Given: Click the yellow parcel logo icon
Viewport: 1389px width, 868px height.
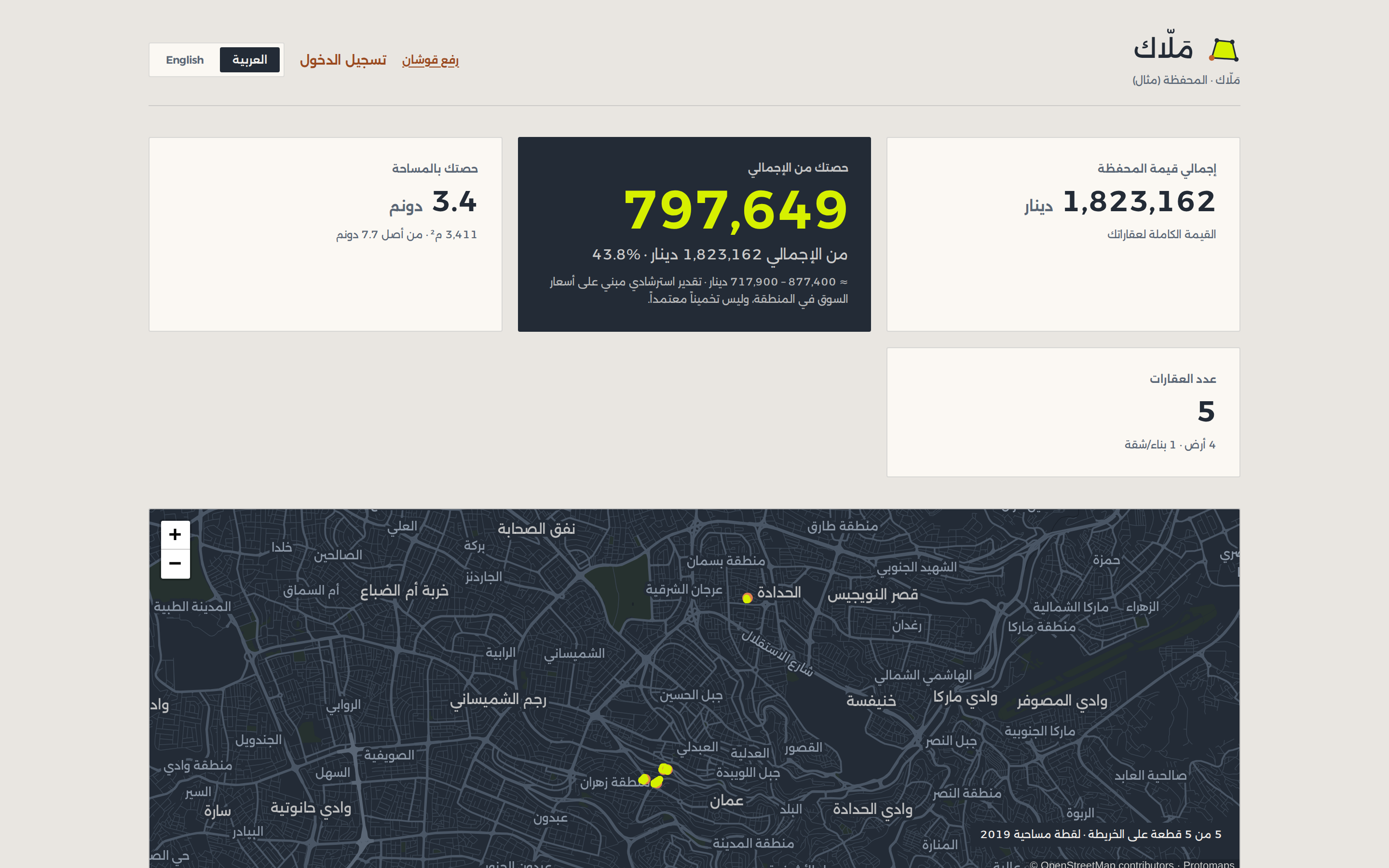Looking at the screenshot, I should 1224,50.
